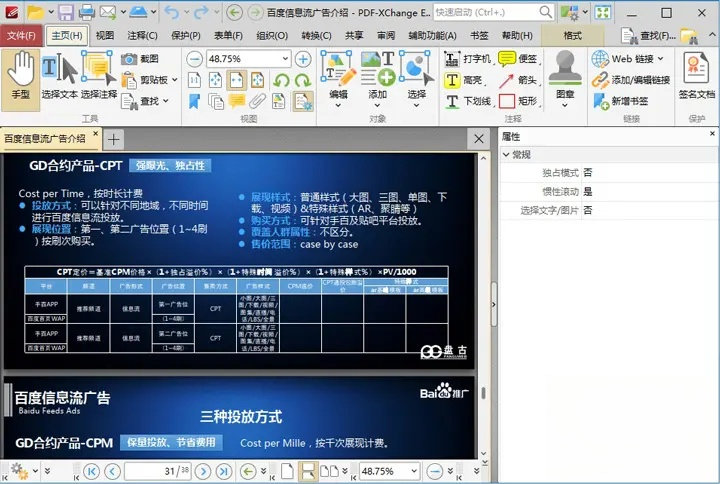
Task: Rotate view clockwise with green arrow
Action: [x=303, y=80]
